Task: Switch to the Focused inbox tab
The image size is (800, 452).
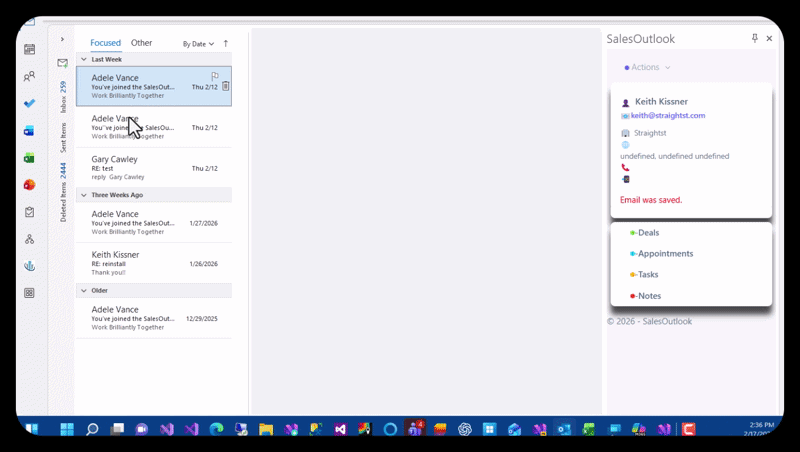Action: tap(106, 43)
